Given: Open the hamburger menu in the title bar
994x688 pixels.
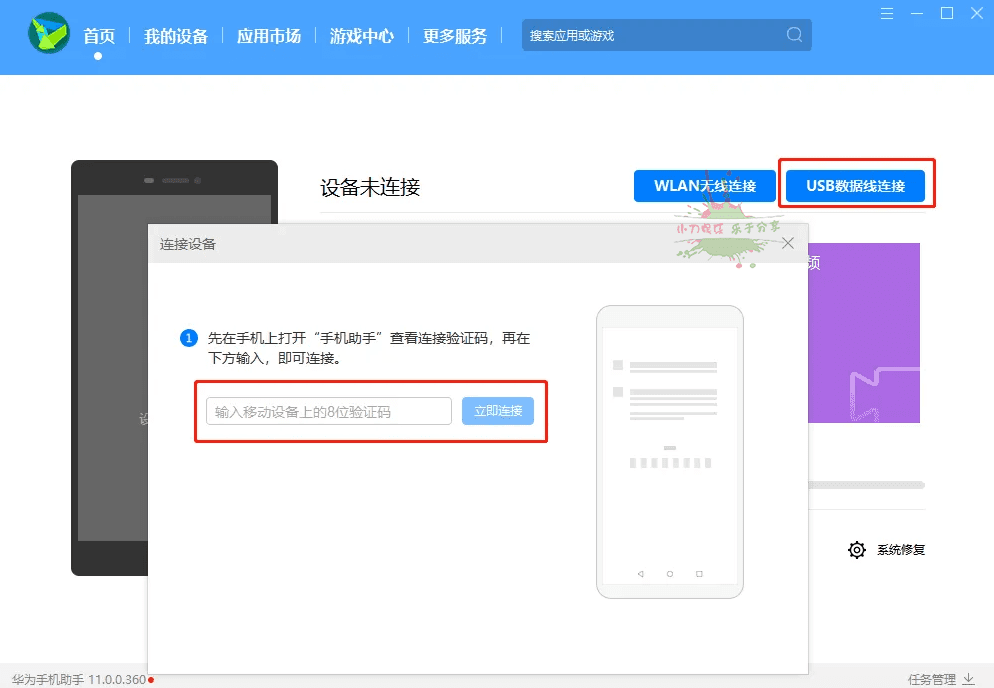Looking at the screenshot, I should click(x=885, y=14).
